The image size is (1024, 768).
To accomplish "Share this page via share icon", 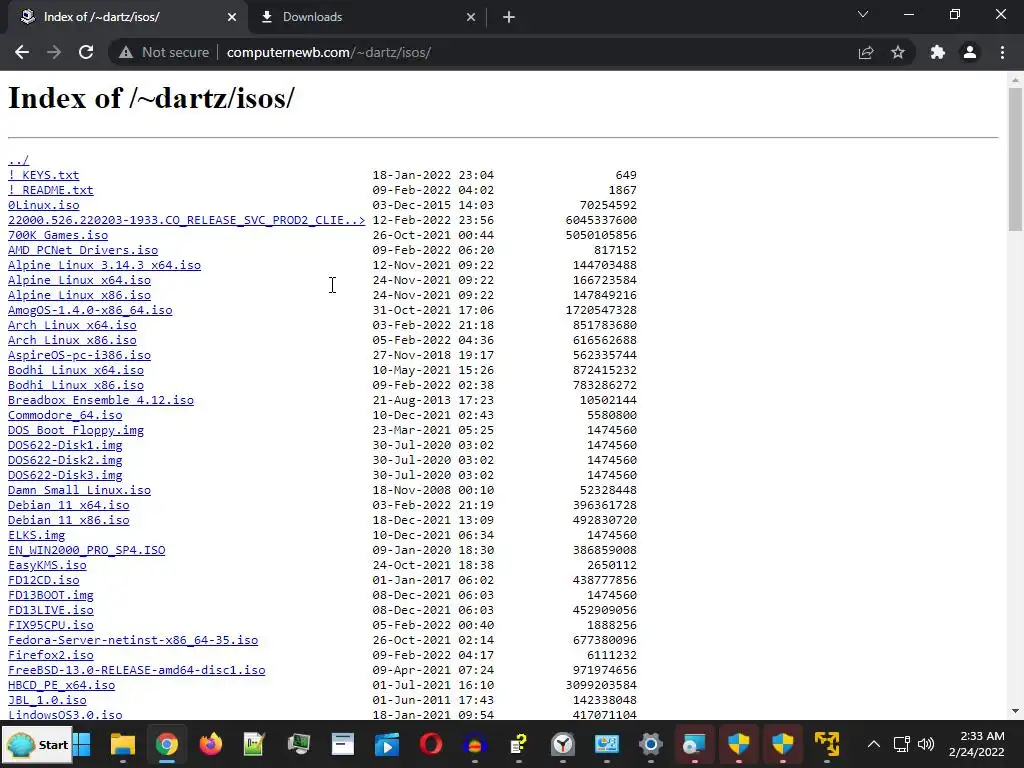I will click(866, 52).
